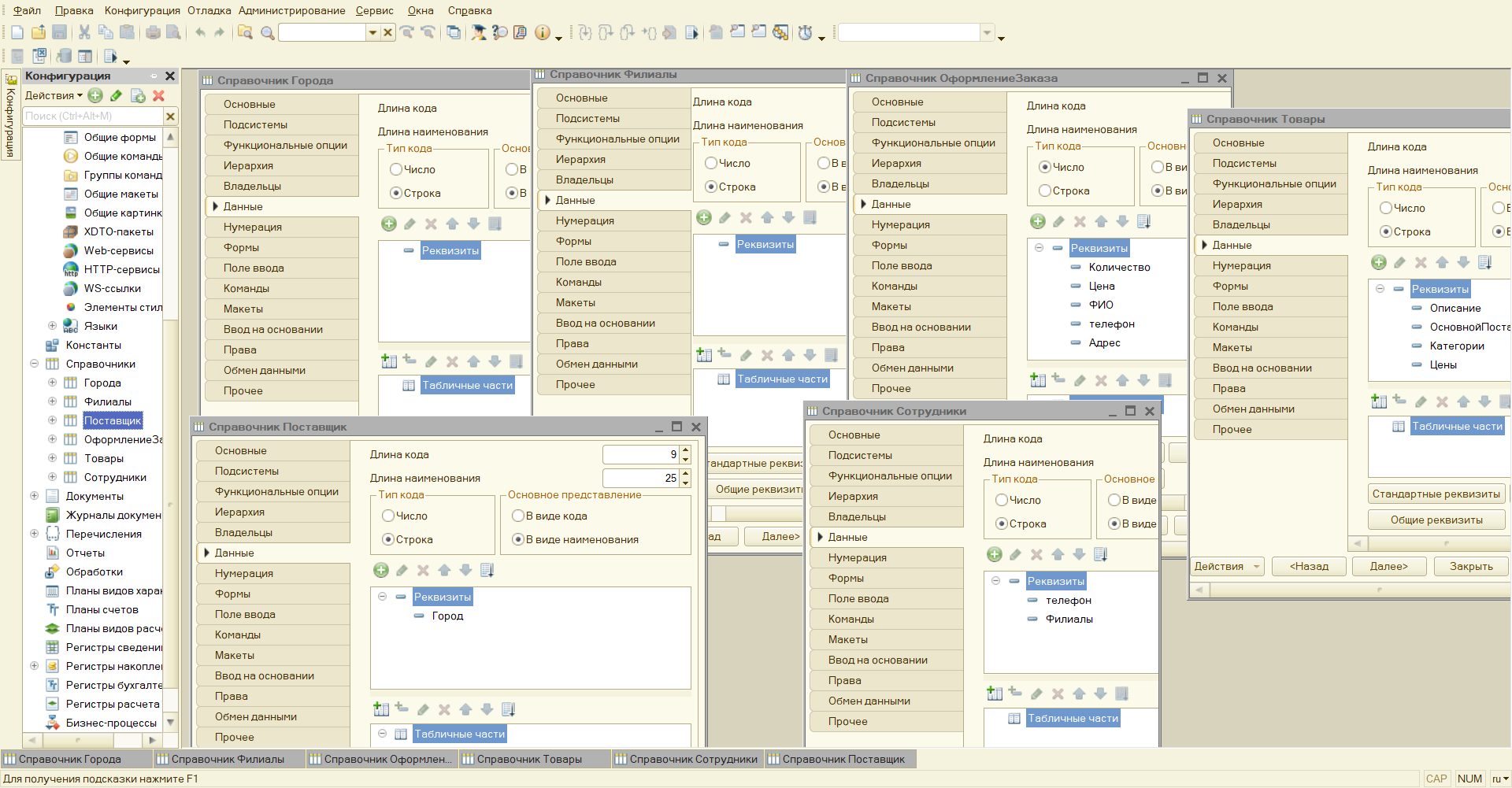Click horizontal scrollbar of configuration tree
Viewport: 1512px width, 788px height.
93,740
